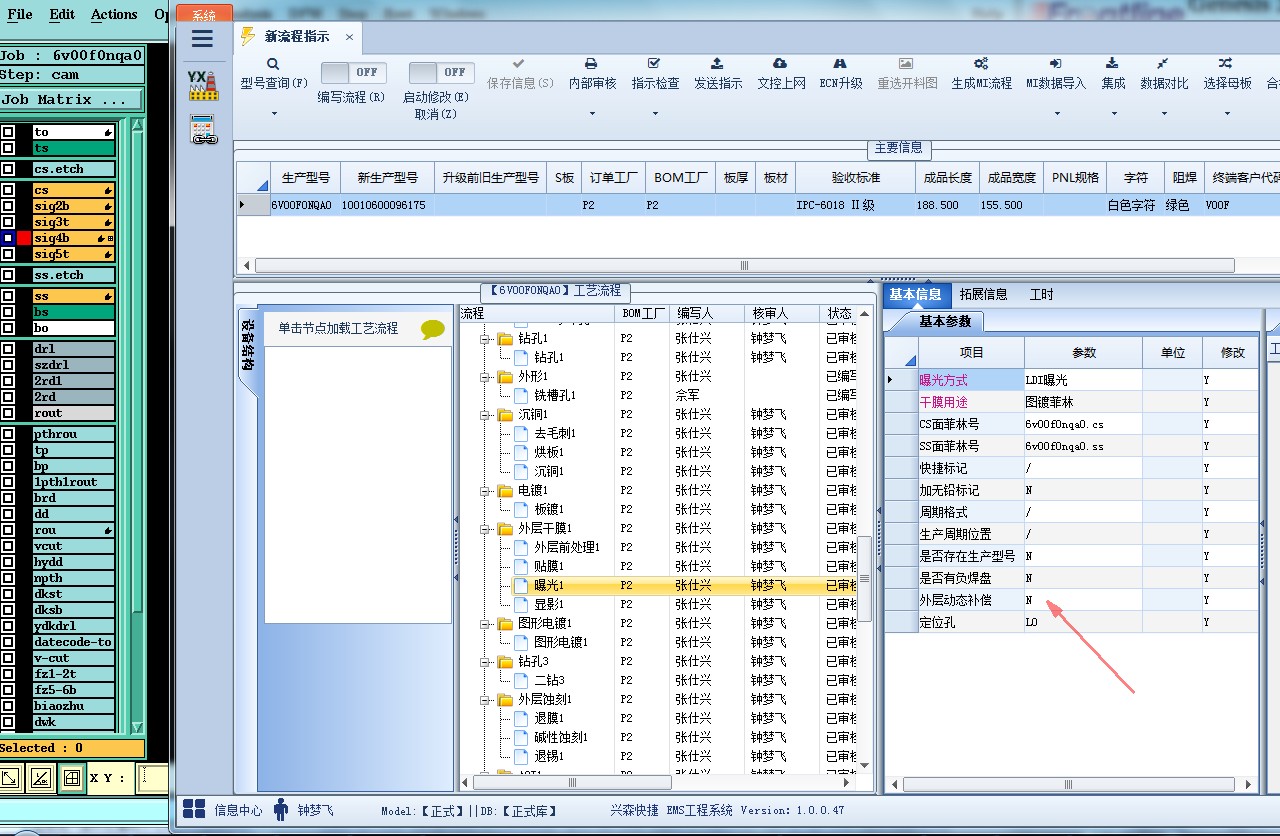Click the 文控上网 cloud upload icon
Viewport: 1280px width, 836px height.
[x=780, y=64]
